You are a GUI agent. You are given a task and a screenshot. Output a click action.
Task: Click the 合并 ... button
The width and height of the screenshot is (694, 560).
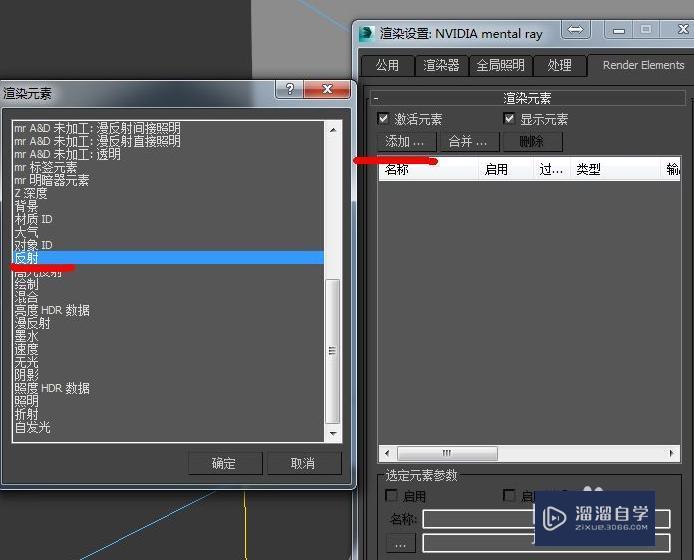coord(469,142)
